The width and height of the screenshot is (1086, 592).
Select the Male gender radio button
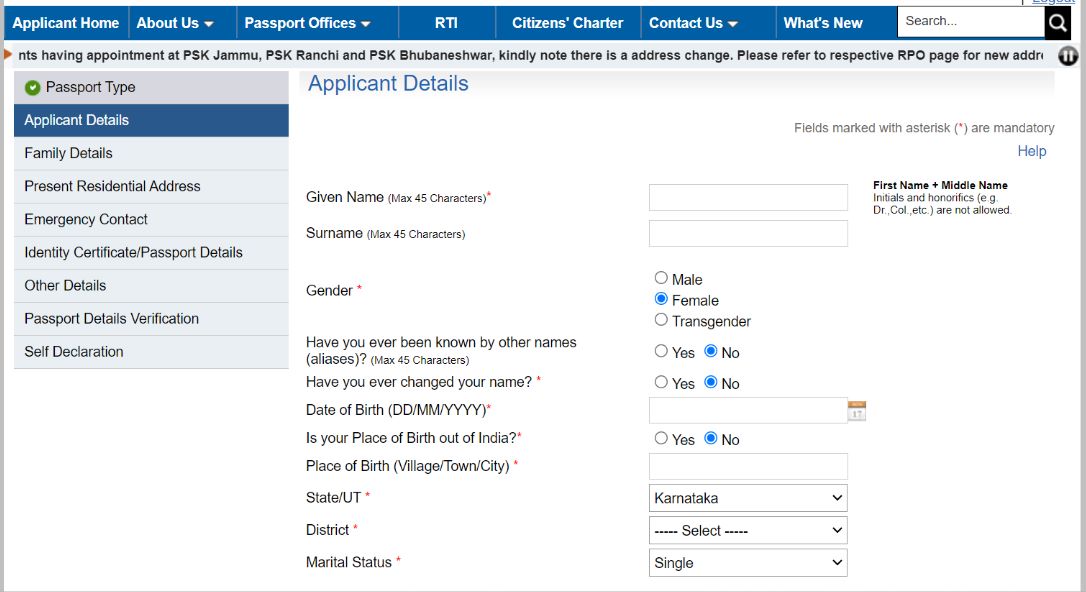click(x=661, y=278)
